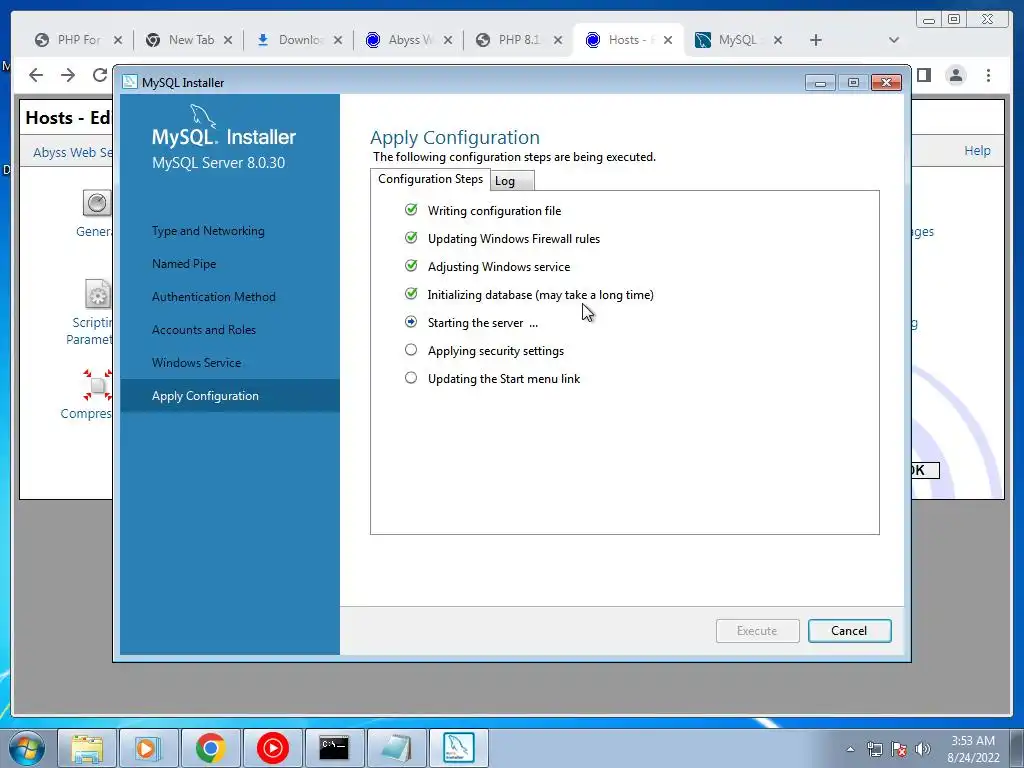Click the Help link in Abyss console
The image size is (1024, 768).
[978, 151]
